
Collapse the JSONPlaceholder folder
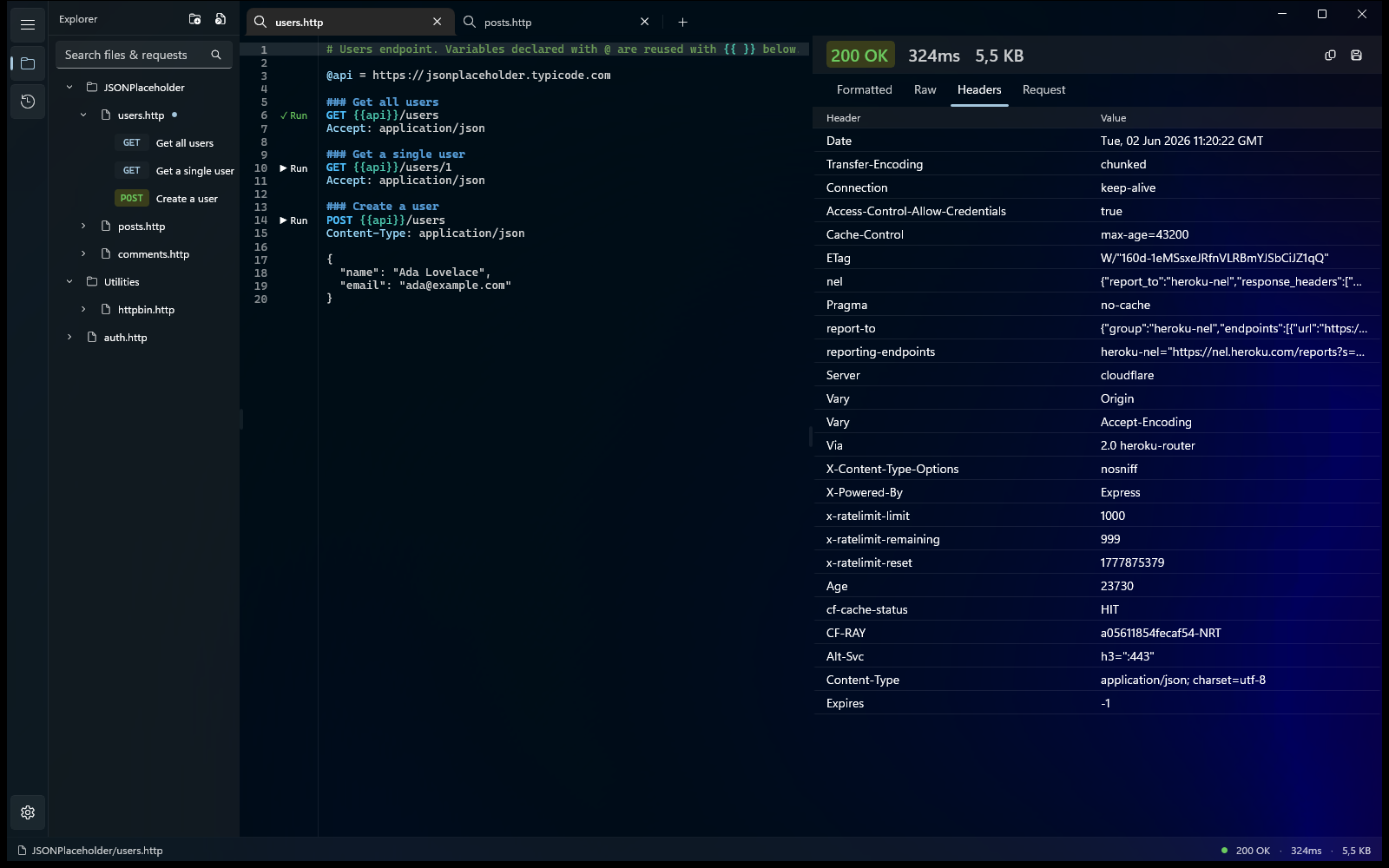click(69, 87)
